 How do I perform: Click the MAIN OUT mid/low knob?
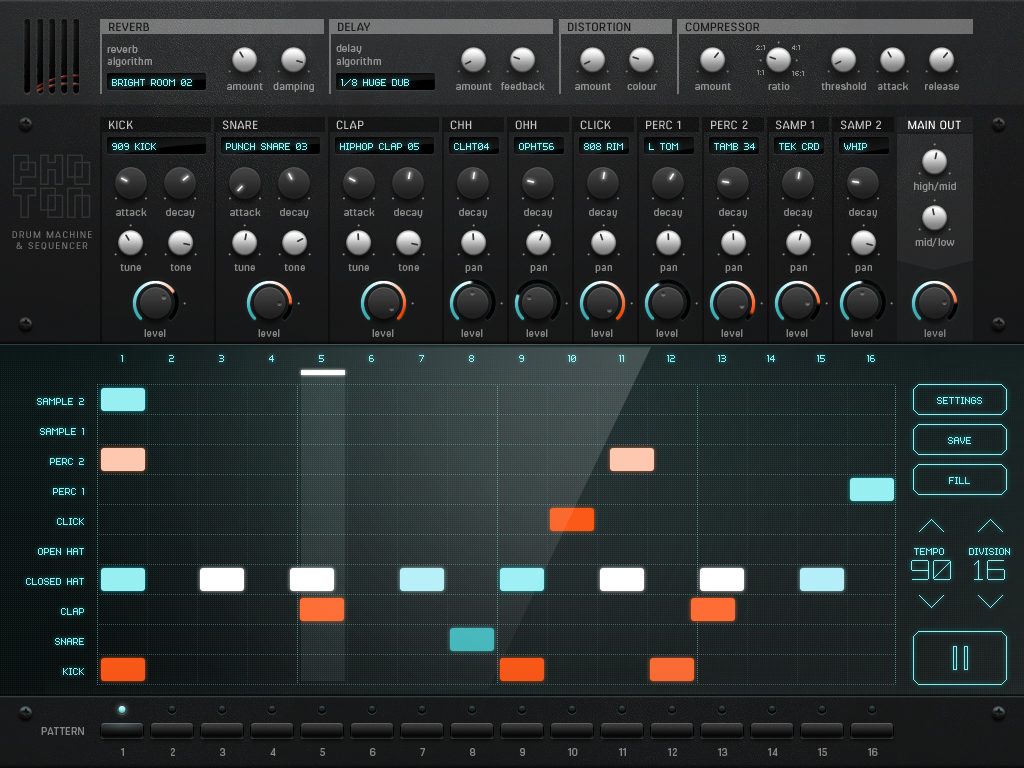coord(935,217)
